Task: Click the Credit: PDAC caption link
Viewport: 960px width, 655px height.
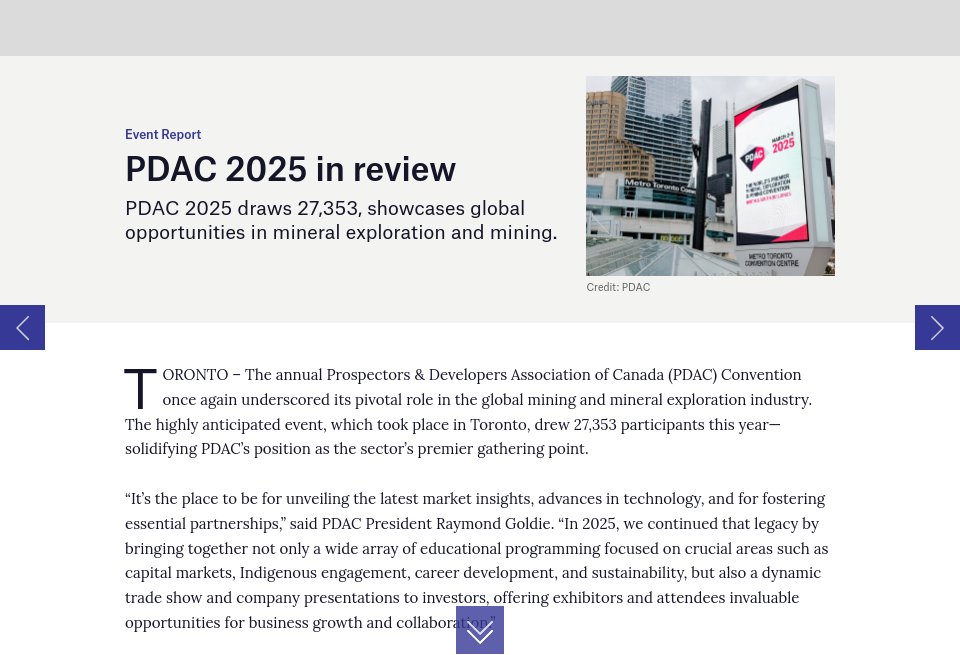Action: pyautogui.click(x=618, y=287)
